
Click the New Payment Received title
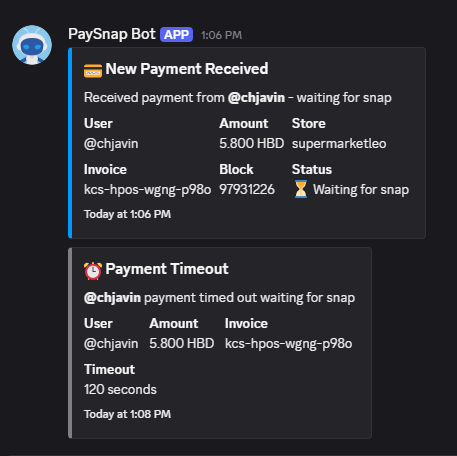pyautogui.click(x=187, y=69)
